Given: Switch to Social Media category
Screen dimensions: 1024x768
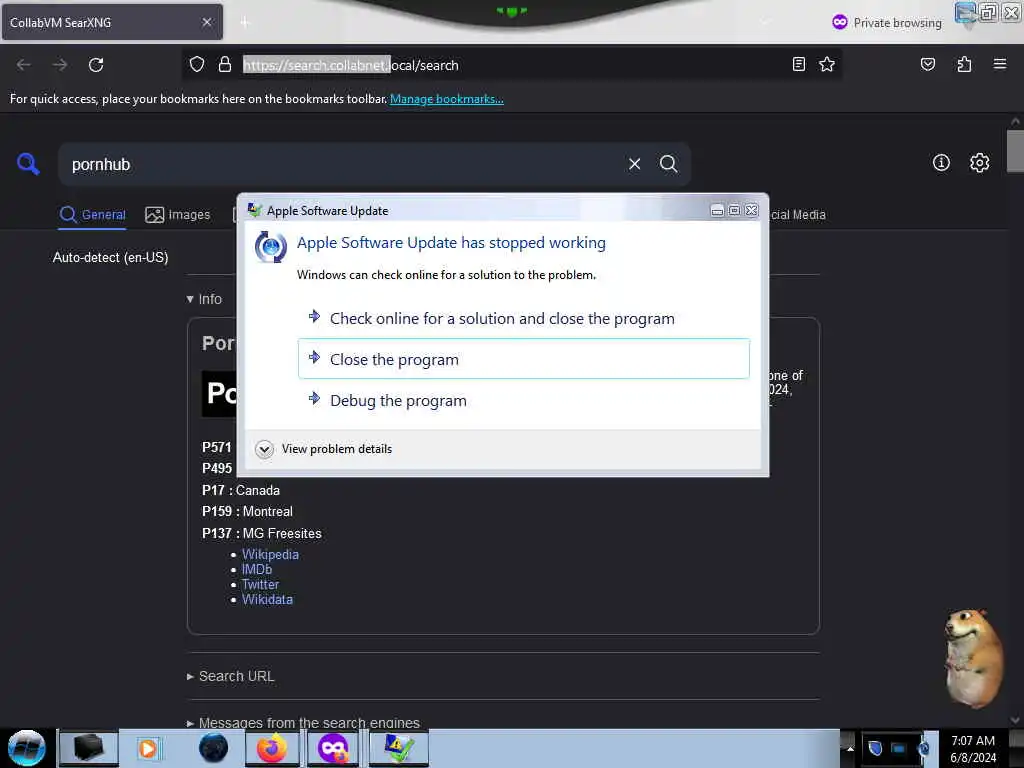Looking at the screenshot, I should pos(797,214).
